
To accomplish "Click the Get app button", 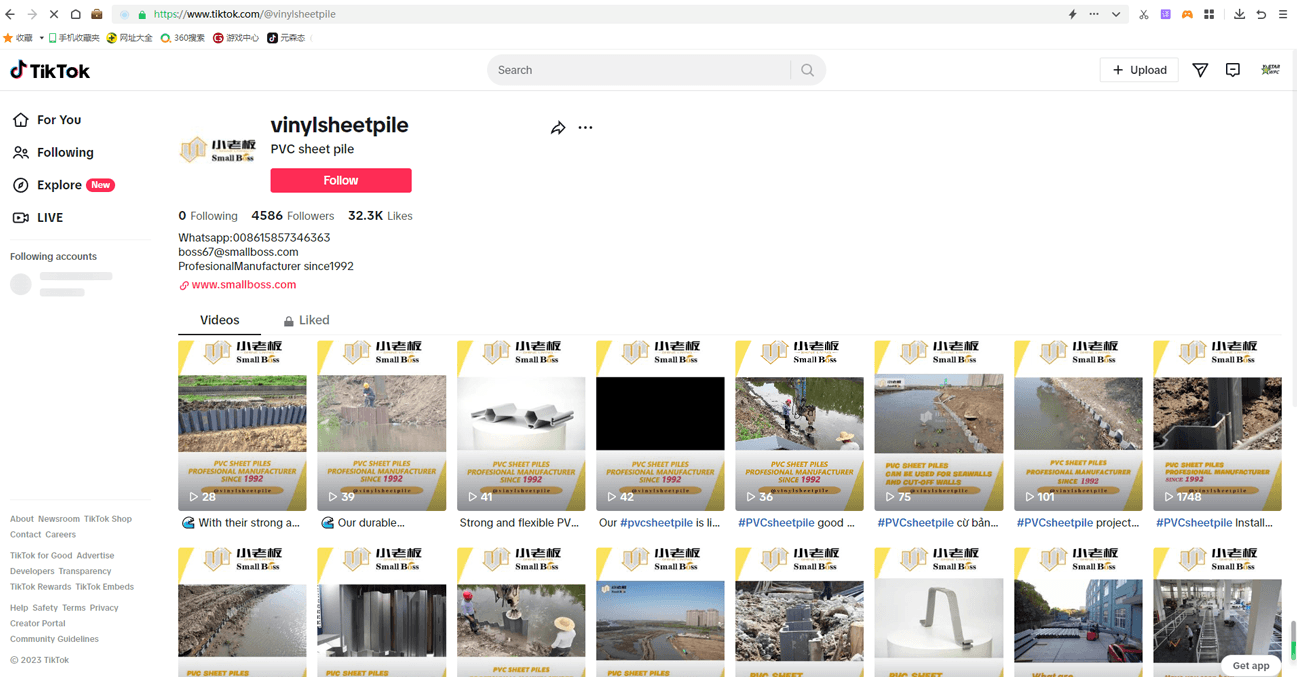I will (x=1251, y=665).
